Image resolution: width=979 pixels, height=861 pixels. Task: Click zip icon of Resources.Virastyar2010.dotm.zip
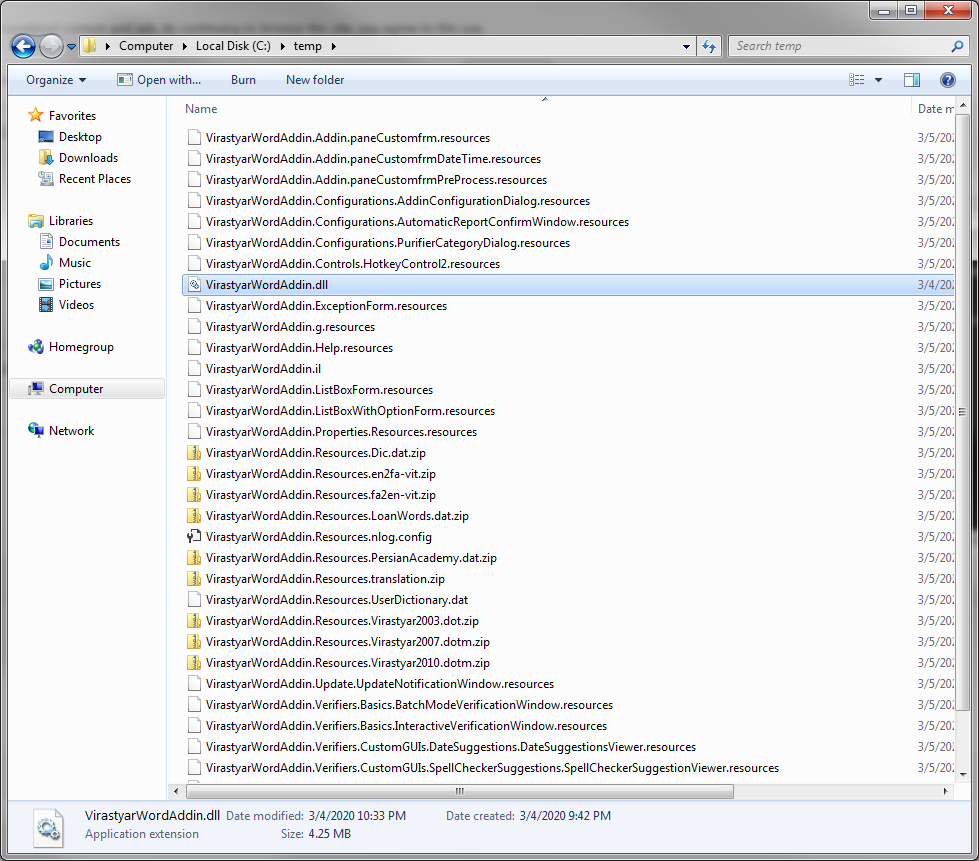tap(194, 662)
